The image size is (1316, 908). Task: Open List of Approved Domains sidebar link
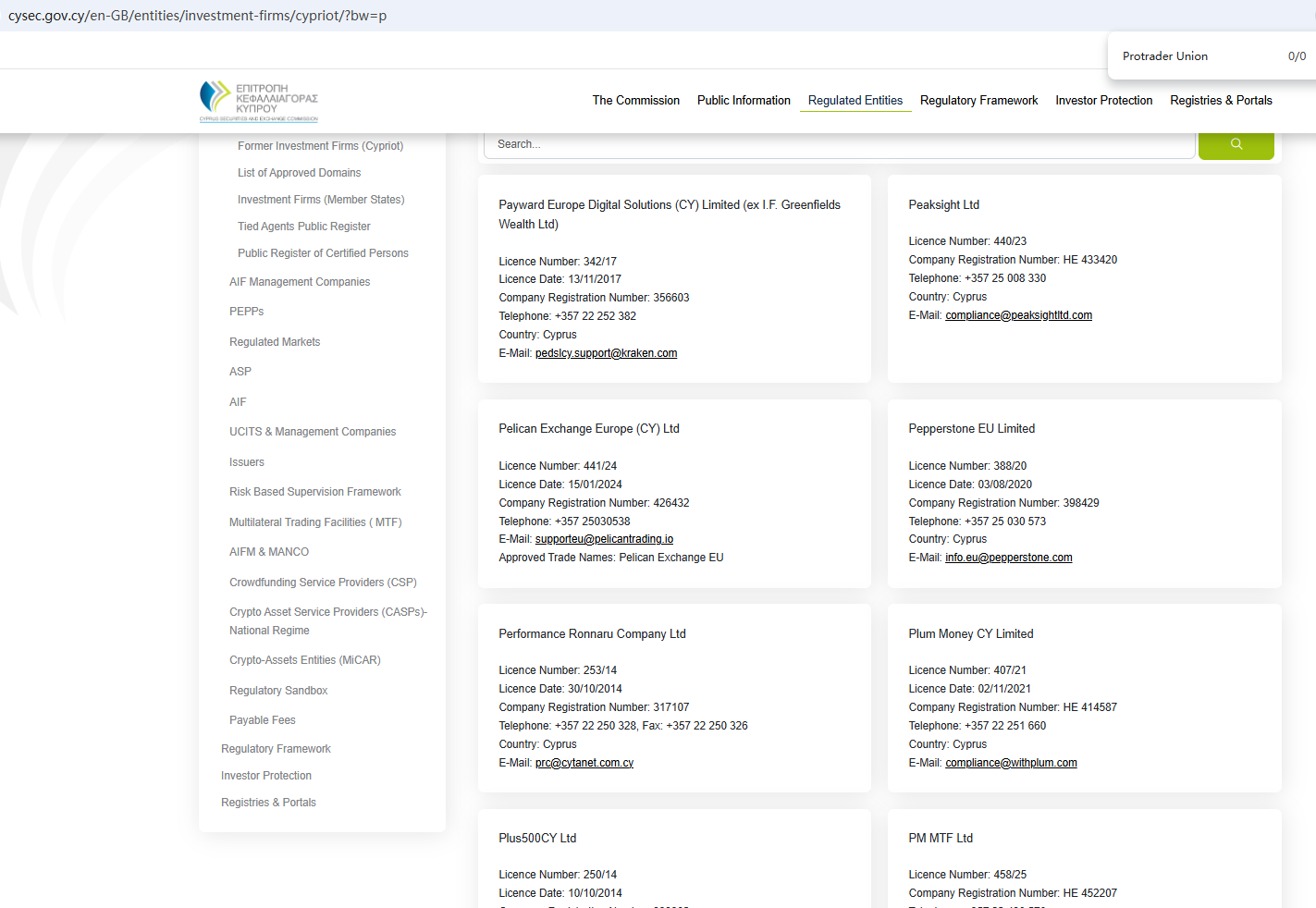(299, 173)
